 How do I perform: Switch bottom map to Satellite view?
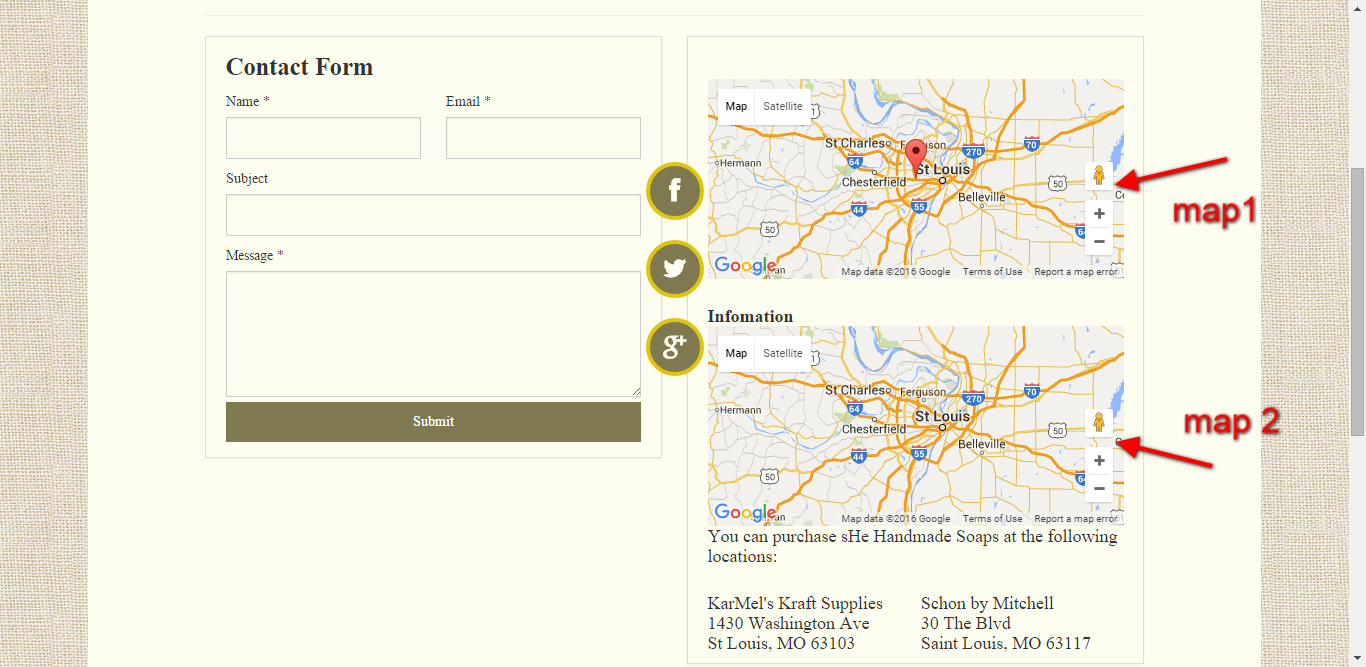(782, 354)
